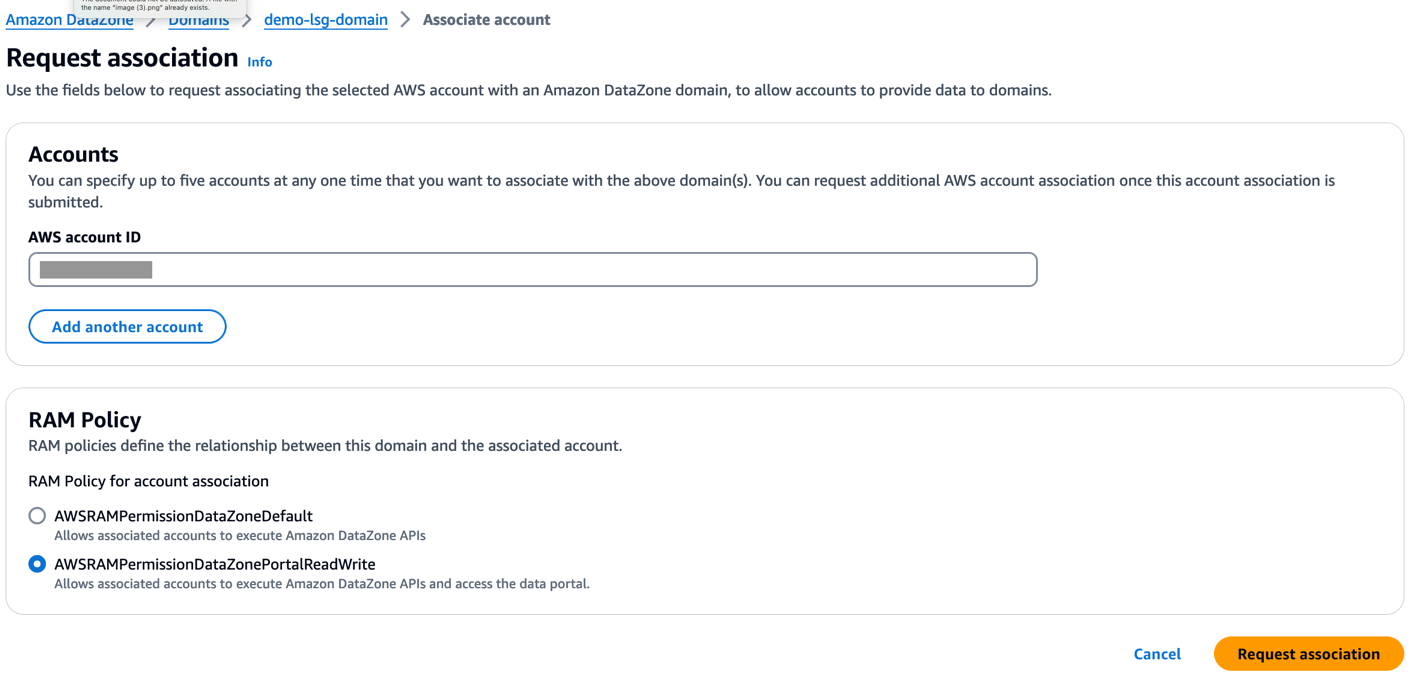Click the AWS account ID field label
Image resolution: width=1428 pixels, height=677 pixels.
(84, 237)
